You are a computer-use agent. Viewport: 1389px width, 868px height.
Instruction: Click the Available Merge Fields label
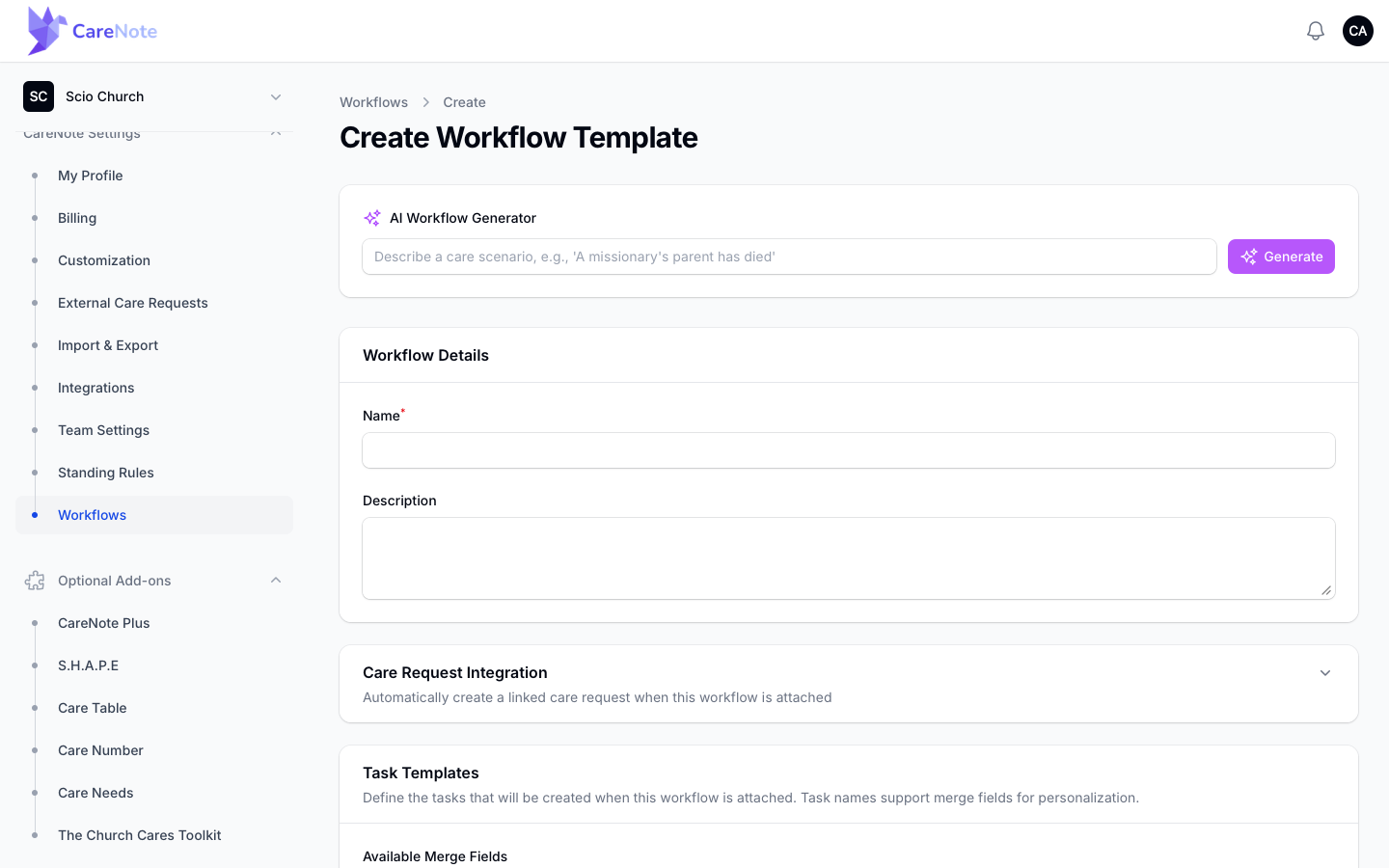point(435,856)
